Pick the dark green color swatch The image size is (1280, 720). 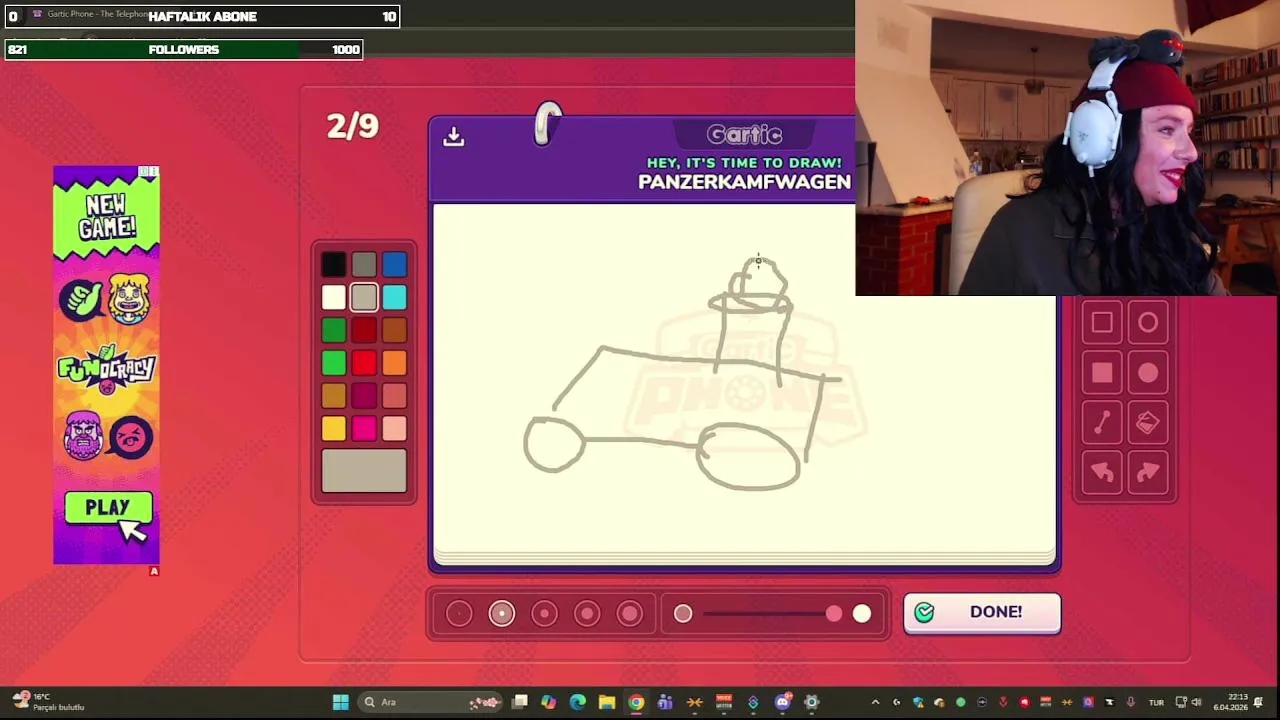(x=334, y=330)
